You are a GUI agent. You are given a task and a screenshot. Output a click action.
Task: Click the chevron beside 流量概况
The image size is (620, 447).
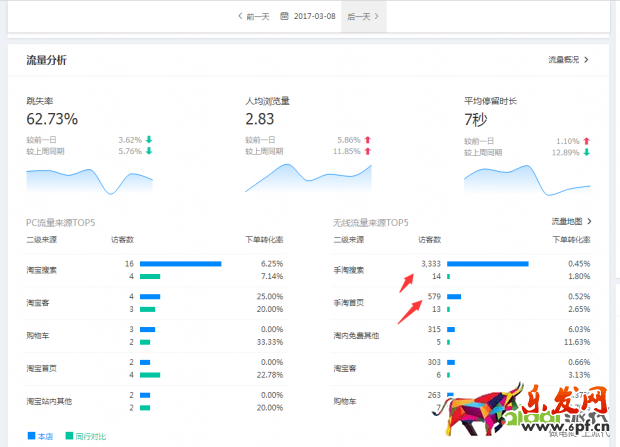586,60
